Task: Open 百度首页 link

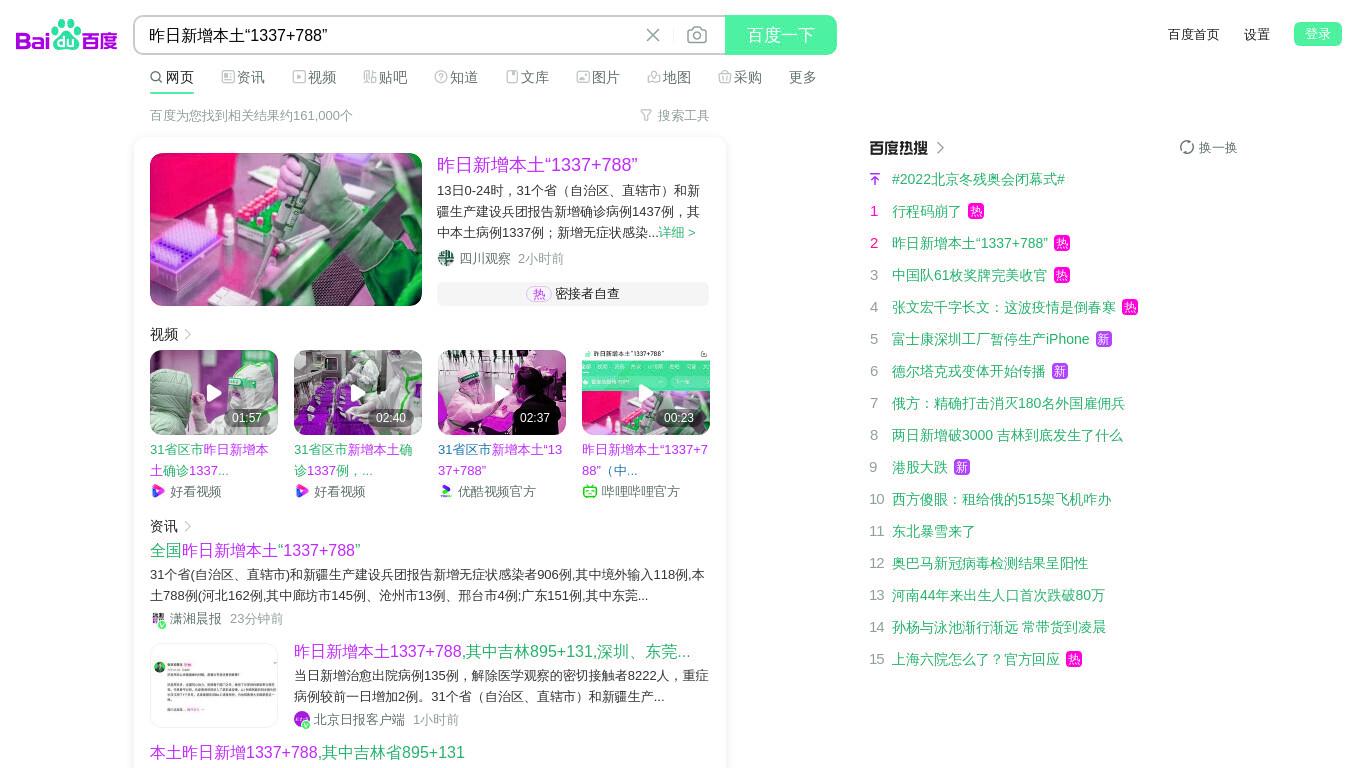Action: pyautogui.click(x=1194, y=34)
